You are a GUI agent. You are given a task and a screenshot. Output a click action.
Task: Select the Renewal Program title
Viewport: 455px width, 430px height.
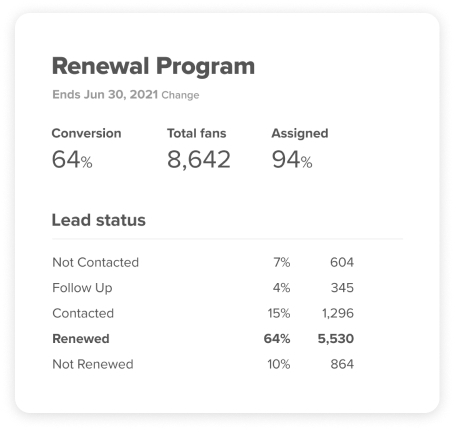153,66
